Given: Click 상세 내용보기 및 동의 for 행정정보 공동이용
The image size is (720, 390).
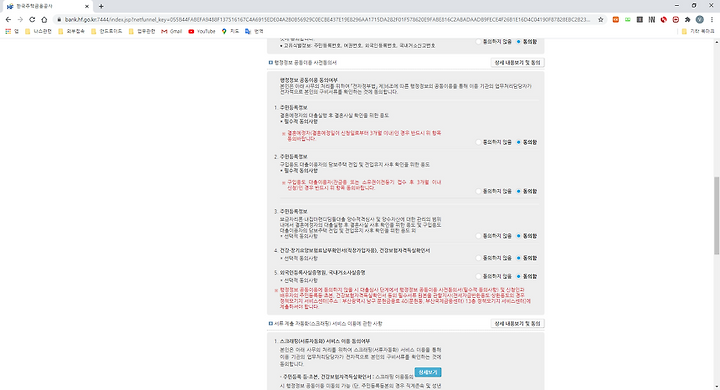Looking at the screenshot, I should pos(517,62).
